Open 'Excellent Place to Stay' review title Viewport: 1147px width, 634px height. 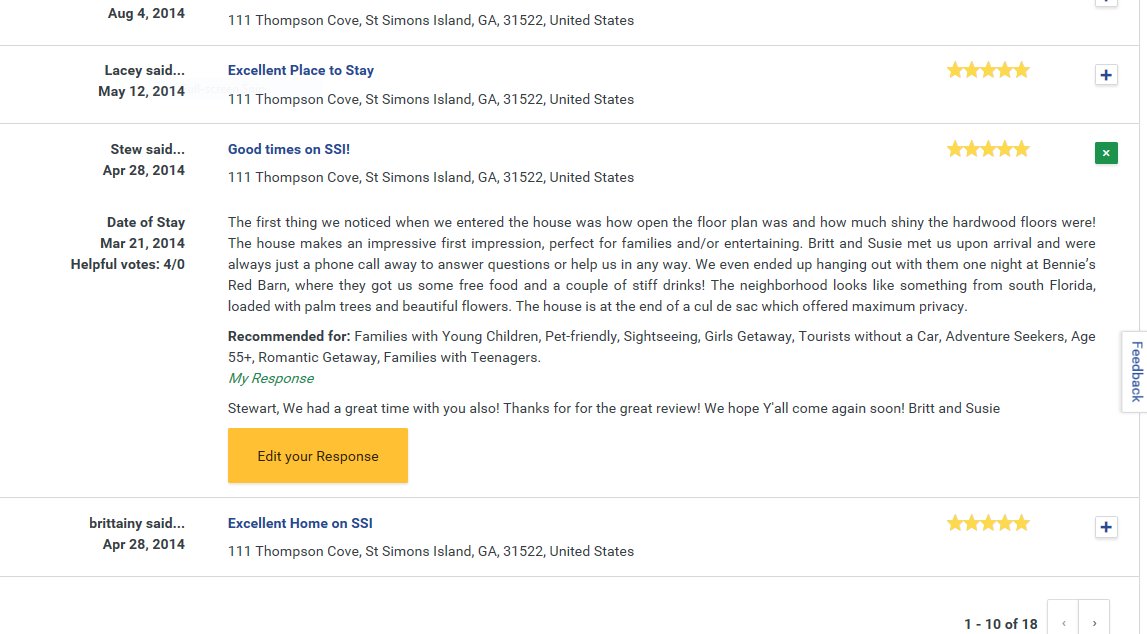pyautogui.click(x=301, y=70)
